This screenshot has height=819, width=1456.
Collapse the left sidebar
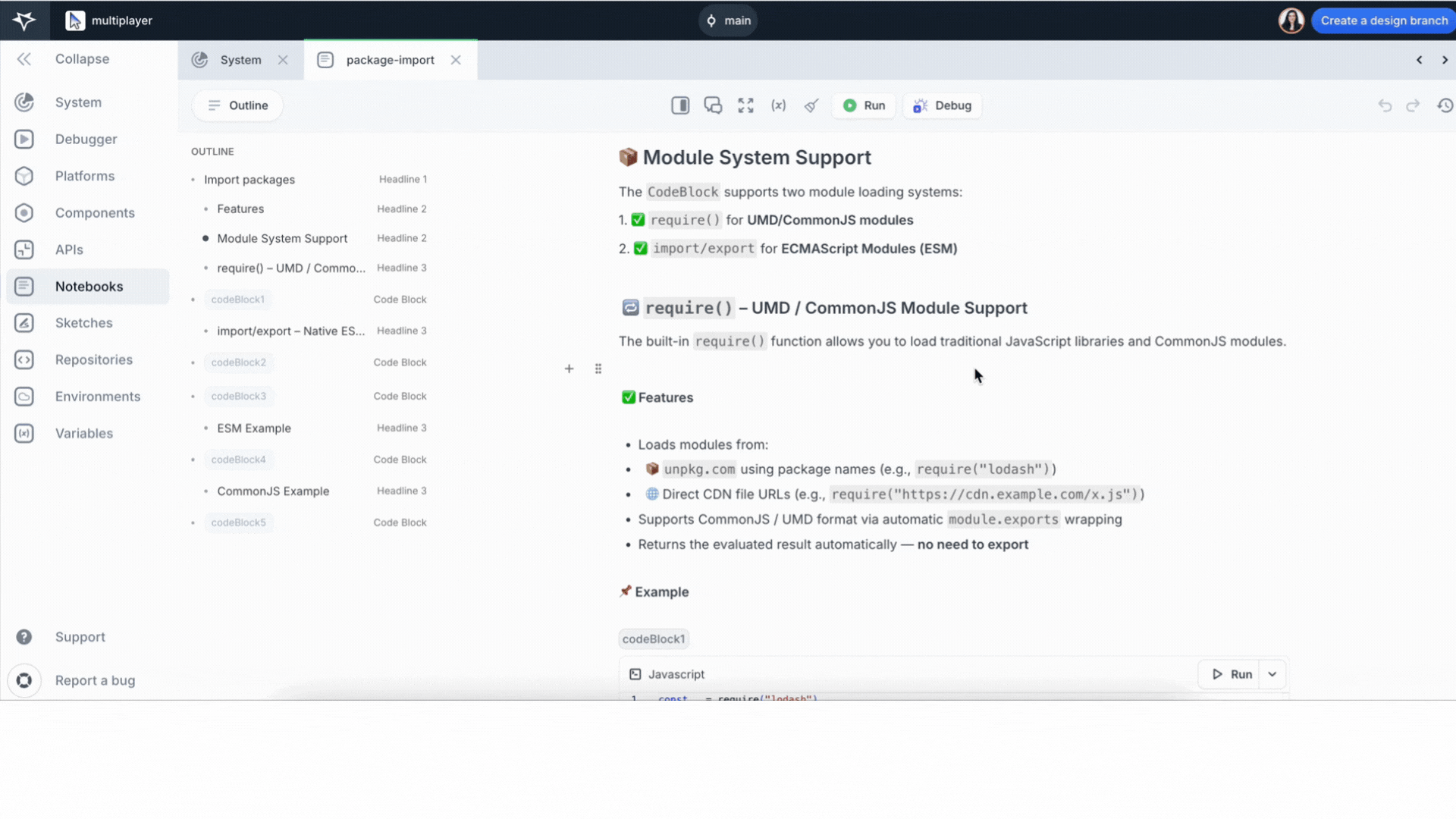coord(24,59)
